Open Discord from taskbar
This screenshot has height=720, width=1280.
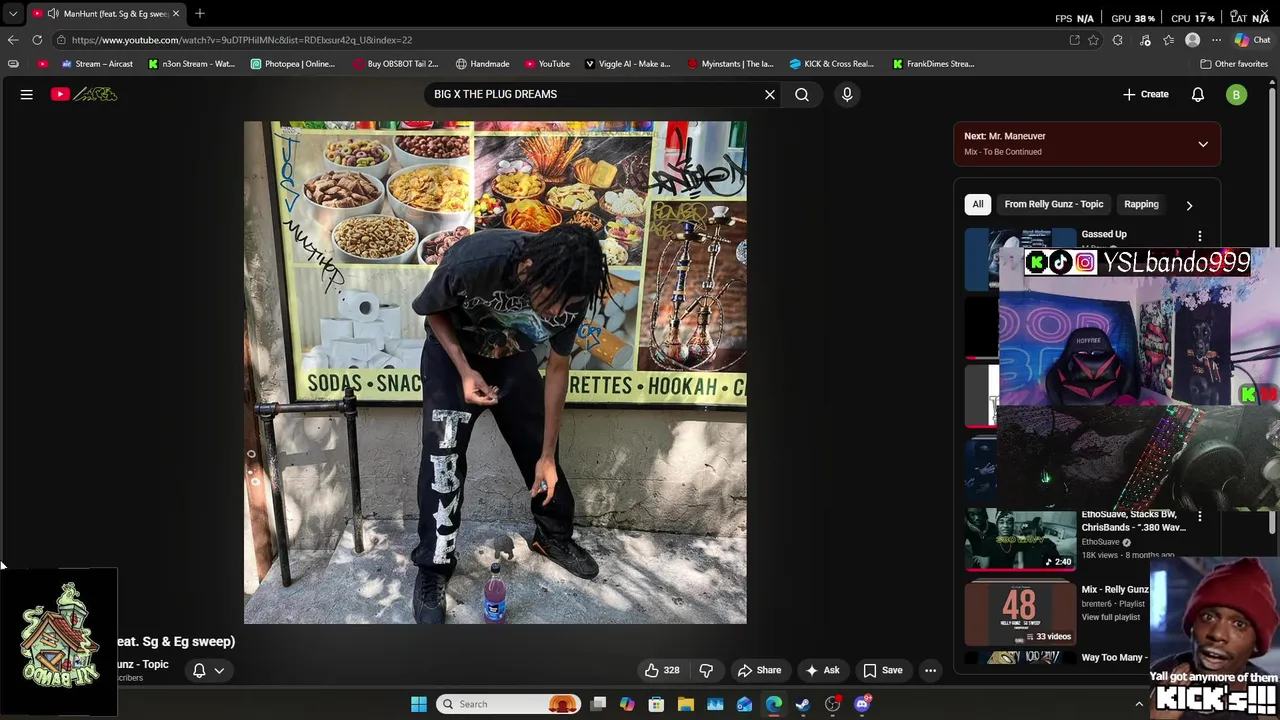(862, 704)
